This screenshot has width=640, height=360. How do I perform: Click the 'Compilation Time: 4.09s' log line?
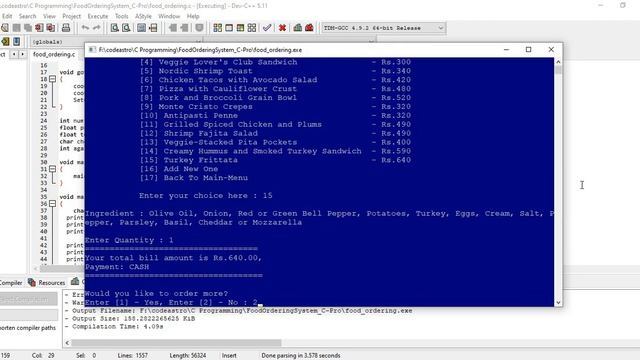[118, 327]
